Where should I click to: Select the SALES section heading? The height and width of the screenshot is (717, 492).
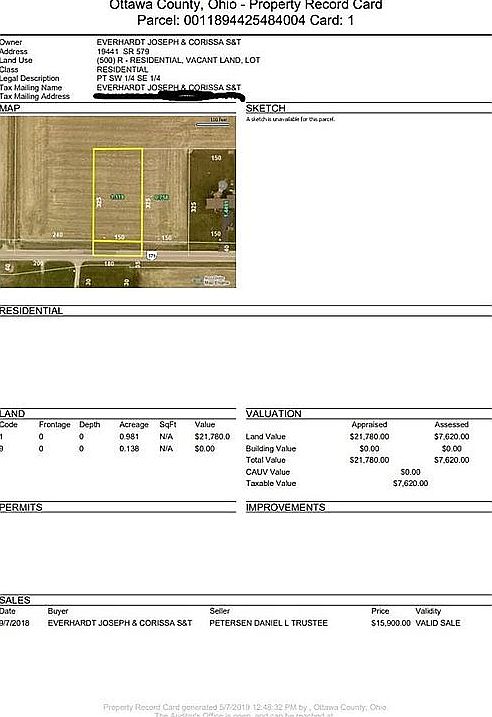point(15,600)
